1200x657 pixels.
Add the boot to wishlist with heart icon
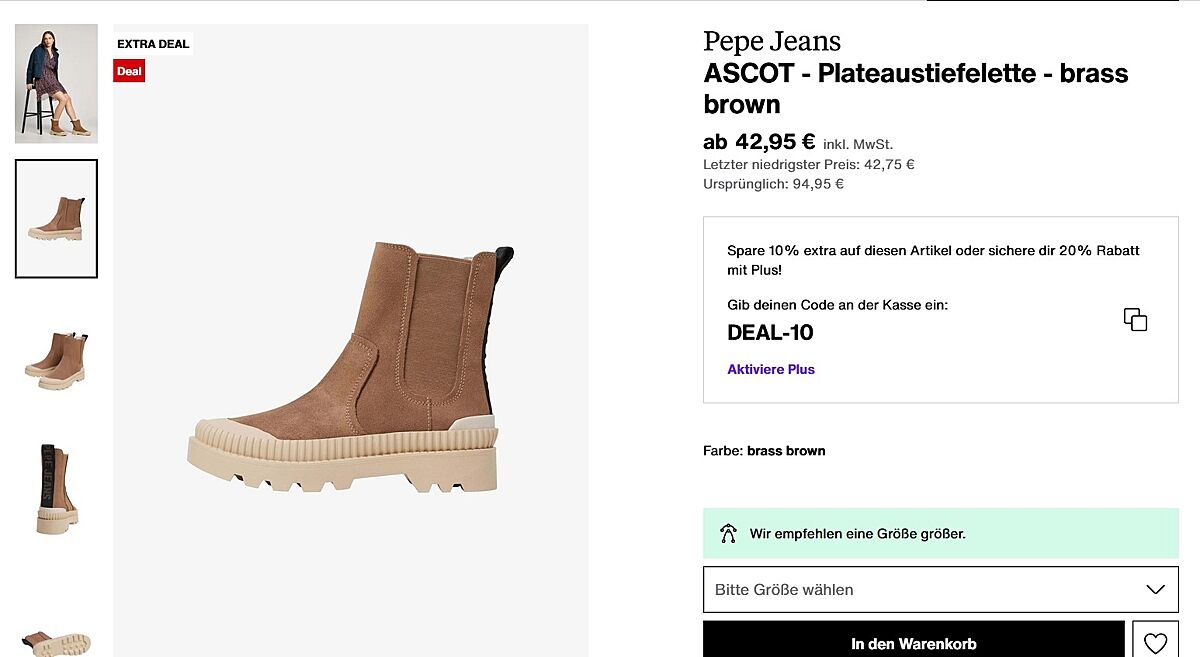(1155, 642)
